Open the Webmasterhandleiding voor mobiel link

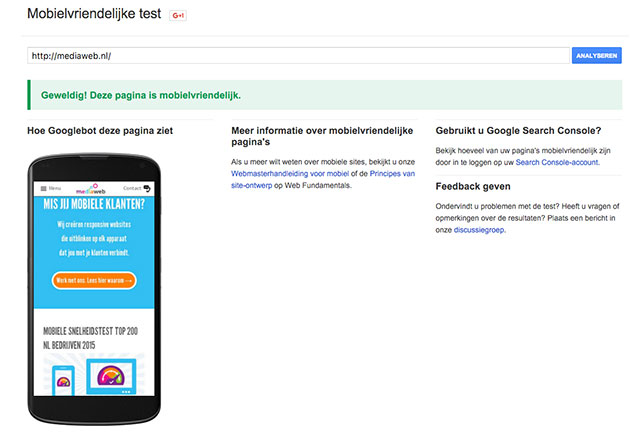click(290, 173)
